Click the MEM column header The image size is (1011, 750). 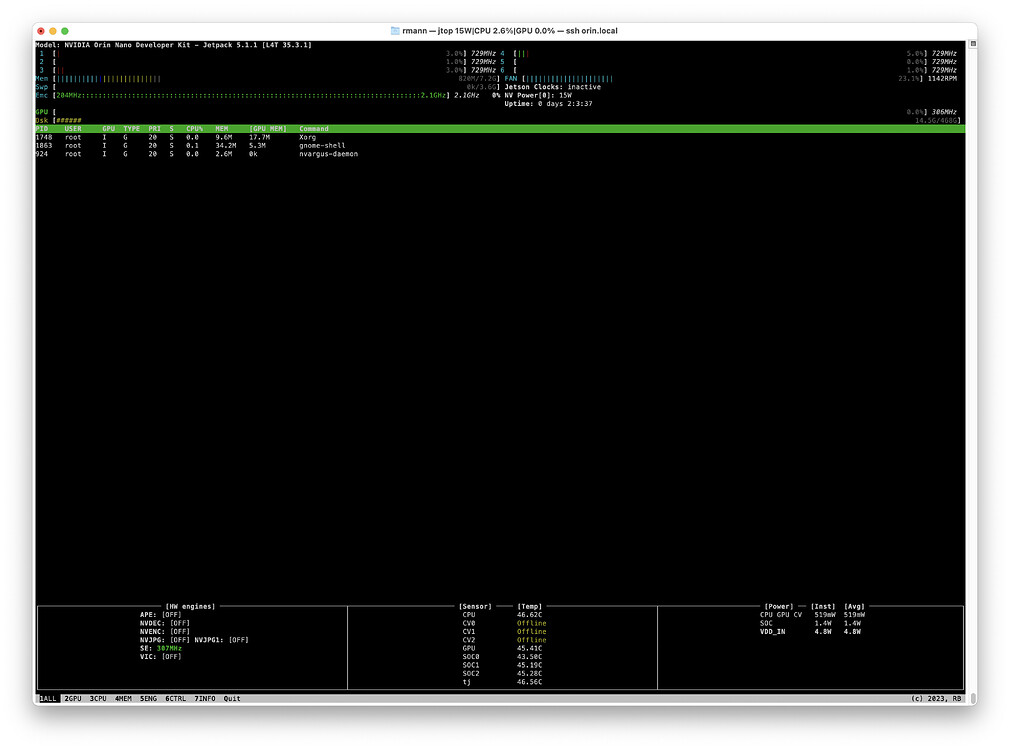[222, 128]
